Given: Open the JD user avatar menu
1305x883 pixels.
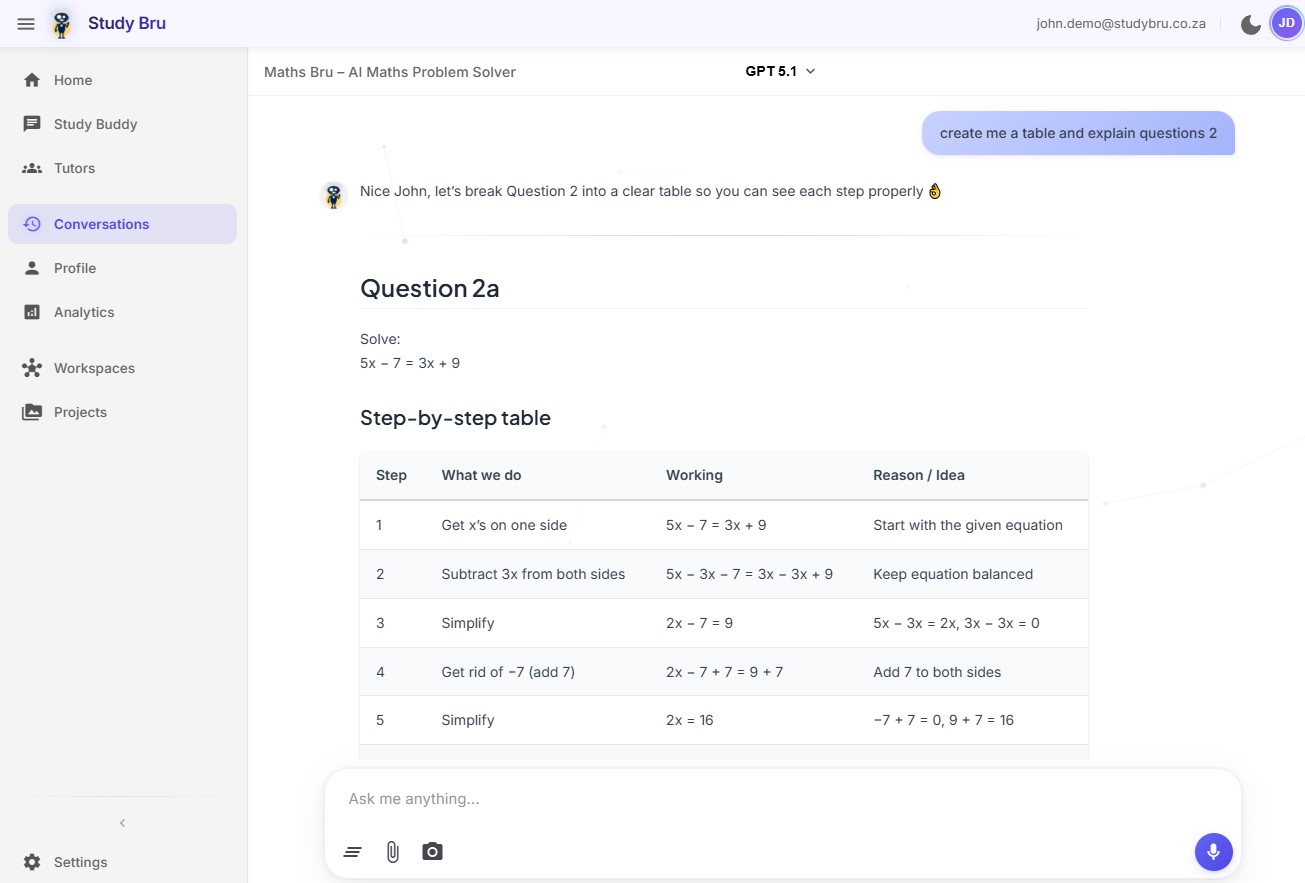Looking at the screenshot, I should (x=1286, y=23).
